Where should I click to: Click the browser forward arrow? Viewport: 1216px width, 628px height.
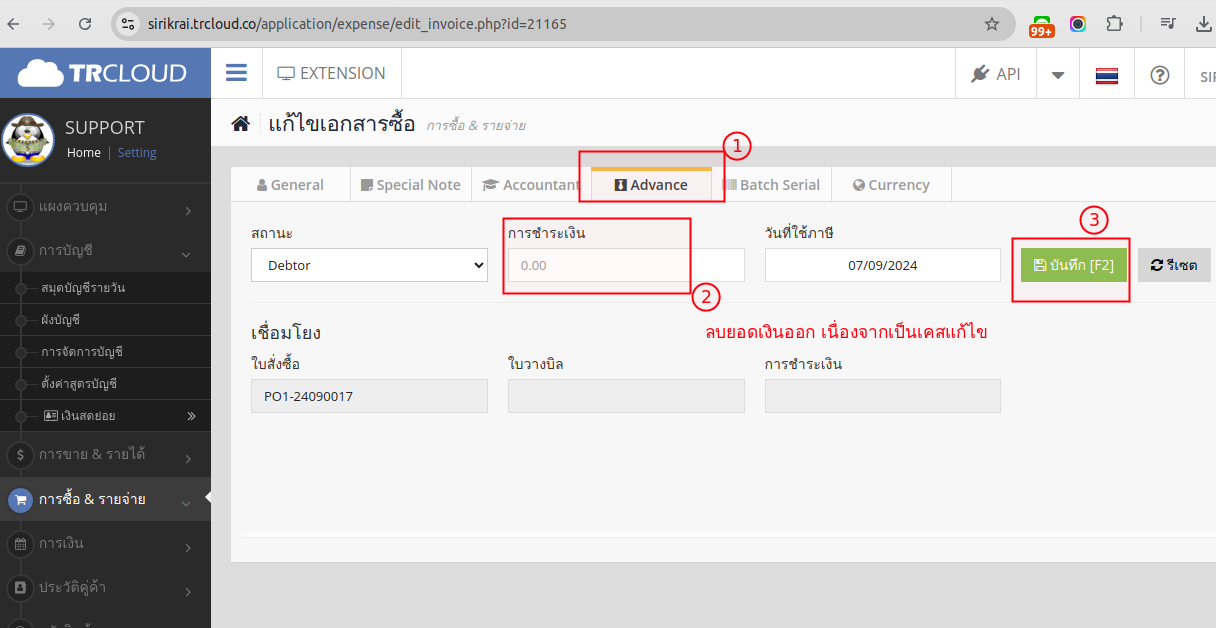tap(49, 23)
